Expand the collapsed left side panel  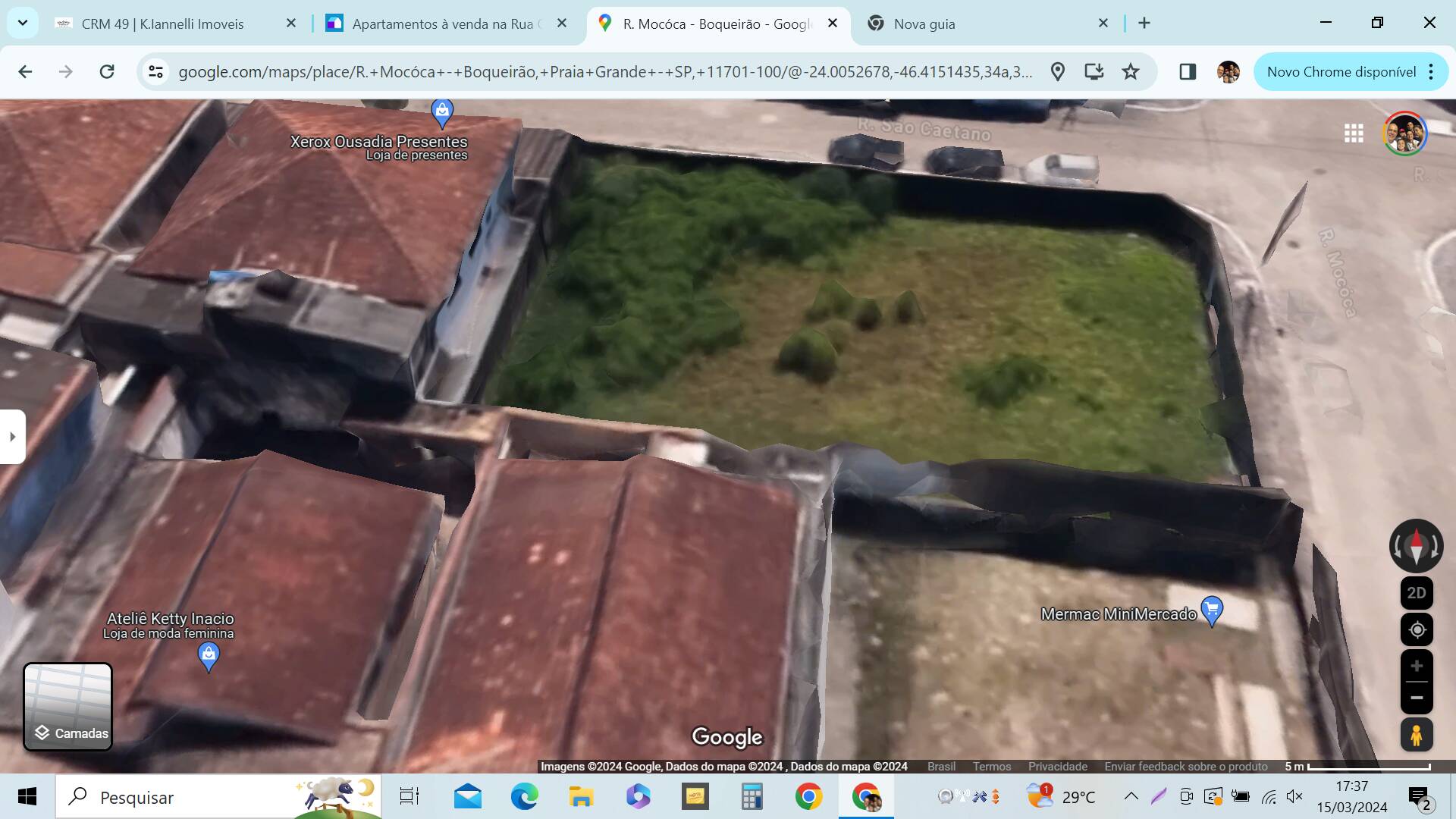pyautogui.click(x=12, y=436)
